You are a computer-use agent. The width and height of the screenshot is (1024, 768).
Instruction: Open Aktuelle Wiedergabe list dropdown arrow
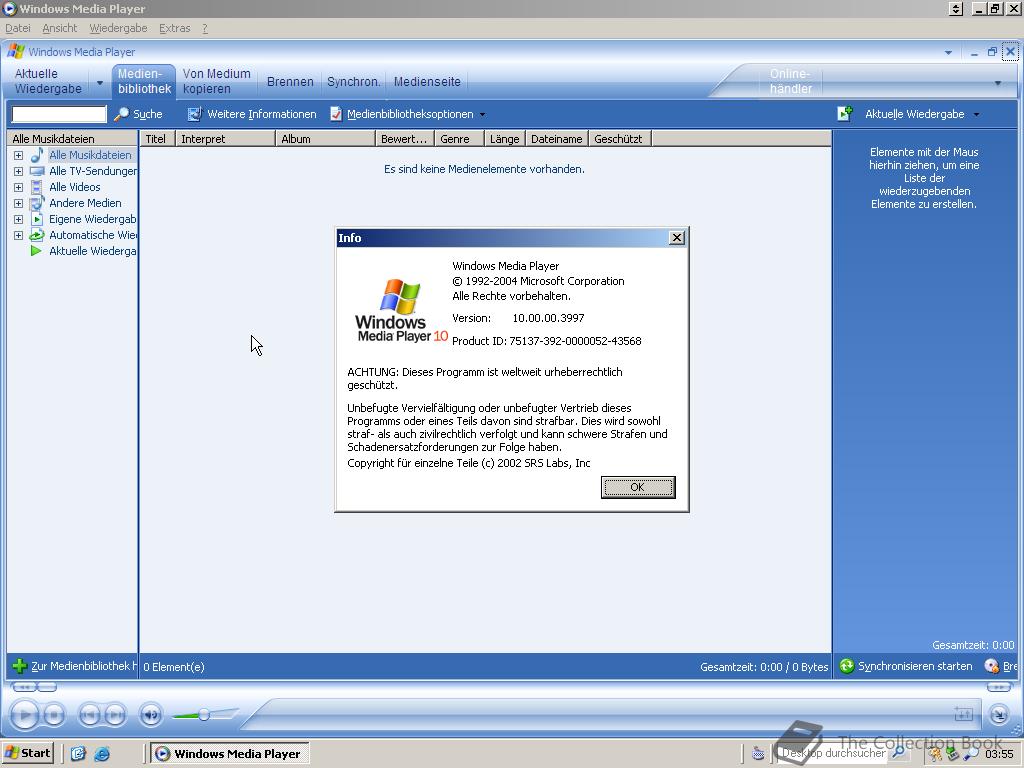976,114
